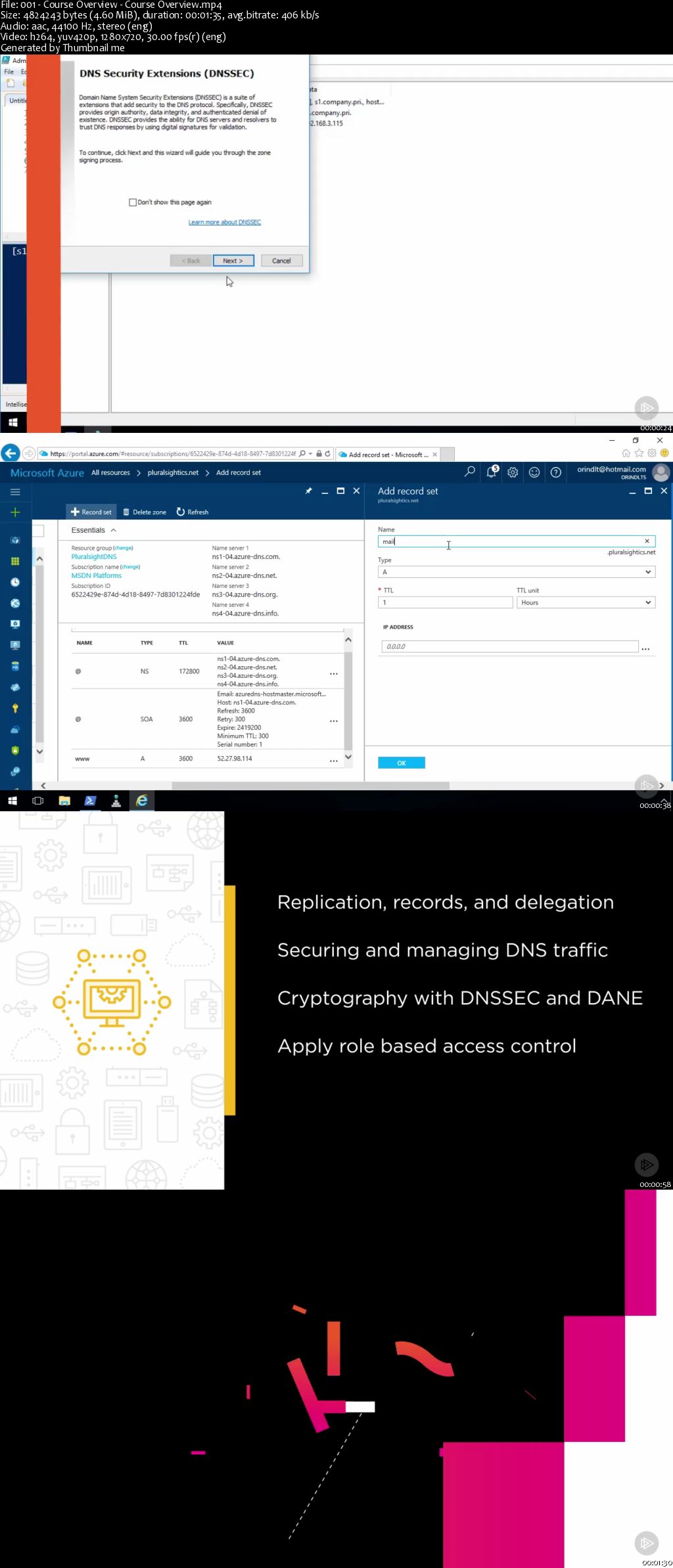Open Internet Explorer from the taskbar
The image size is (673, 1568).
click(142, 801)
